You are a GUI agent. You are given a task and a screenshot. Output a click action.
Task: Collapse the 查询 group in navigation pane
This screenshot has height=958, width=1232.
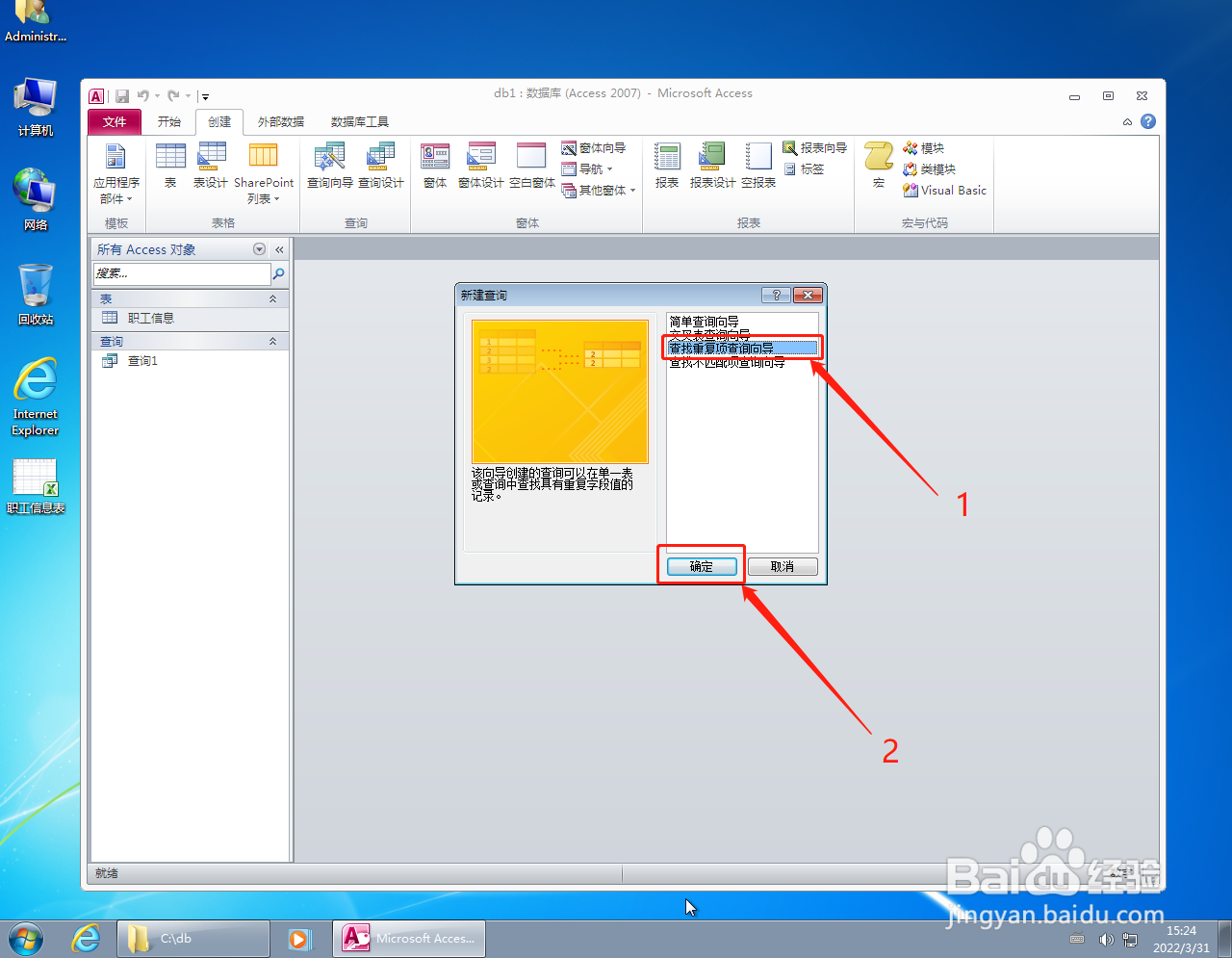(272, 342)
